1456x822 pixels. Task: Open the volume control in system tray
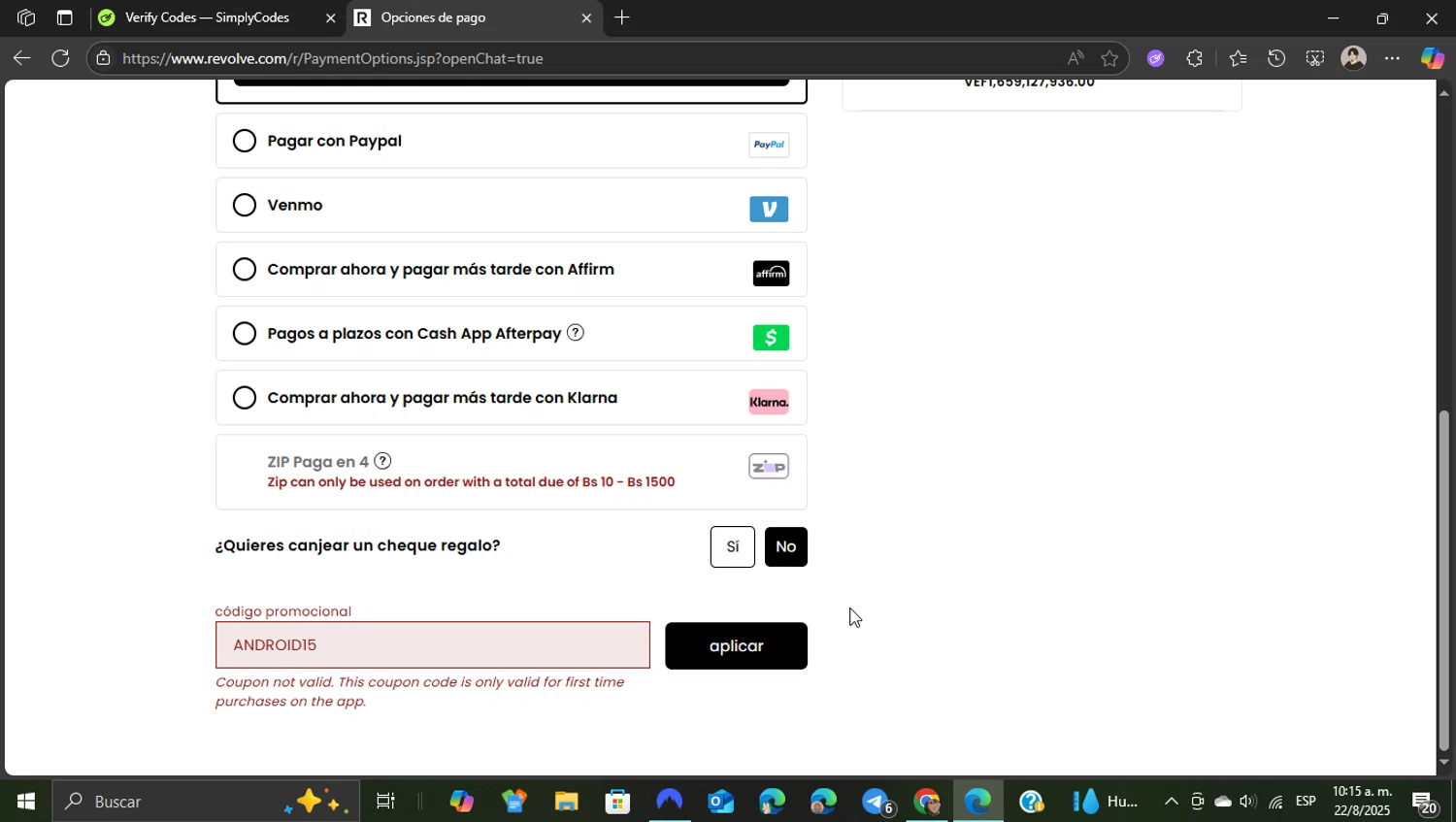pos(1247,802)
